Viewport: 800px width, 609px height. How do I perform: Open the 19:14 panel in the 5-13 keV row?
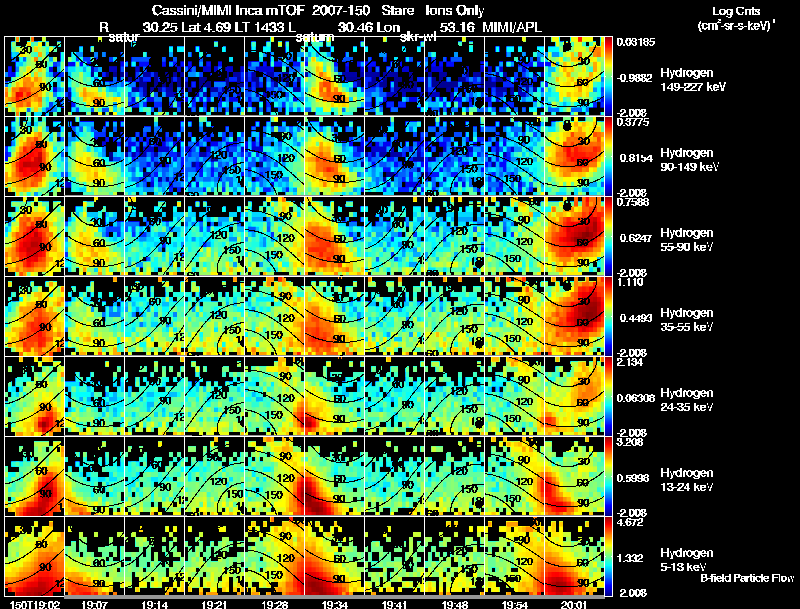tap(155, 556)
